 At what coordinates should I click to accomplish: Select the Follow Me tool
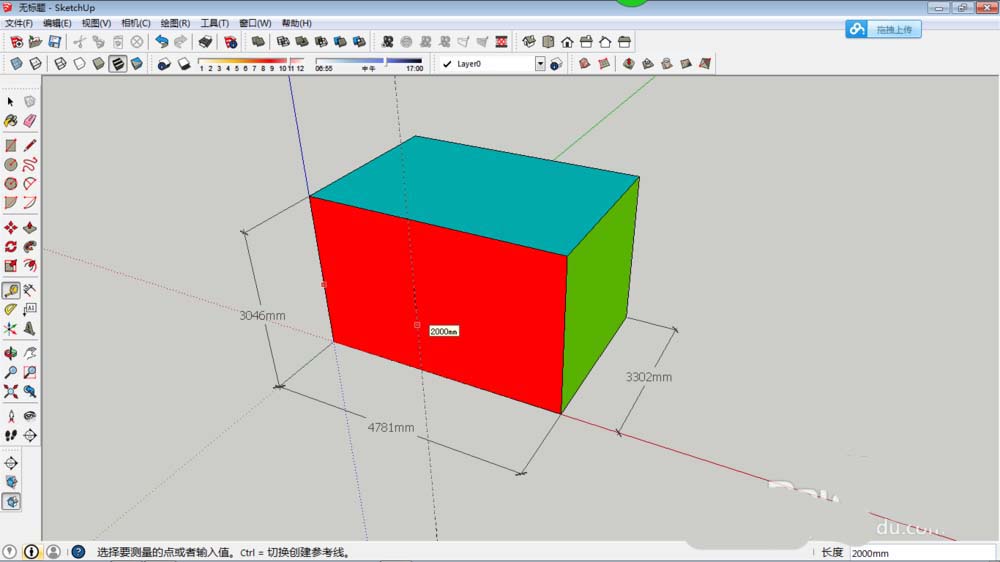(x=29, y=247)
